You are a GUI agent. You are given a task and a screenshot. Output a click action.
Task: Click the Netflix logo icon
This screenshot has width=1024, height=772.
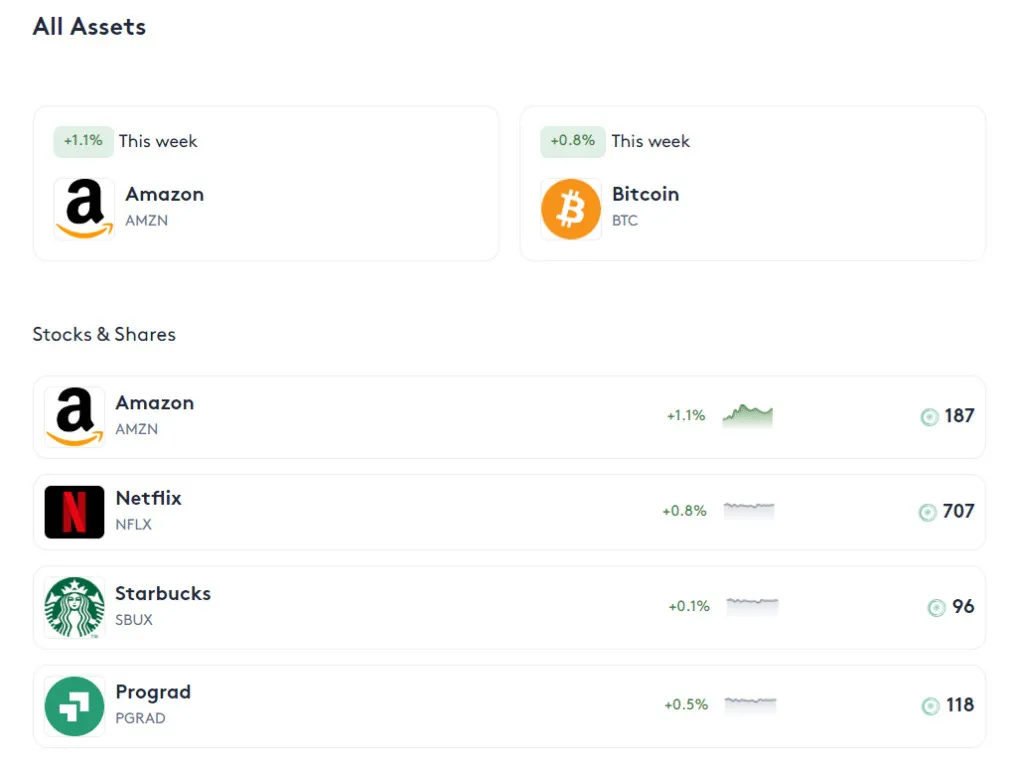pyautogui.click(x=75, y=512)
